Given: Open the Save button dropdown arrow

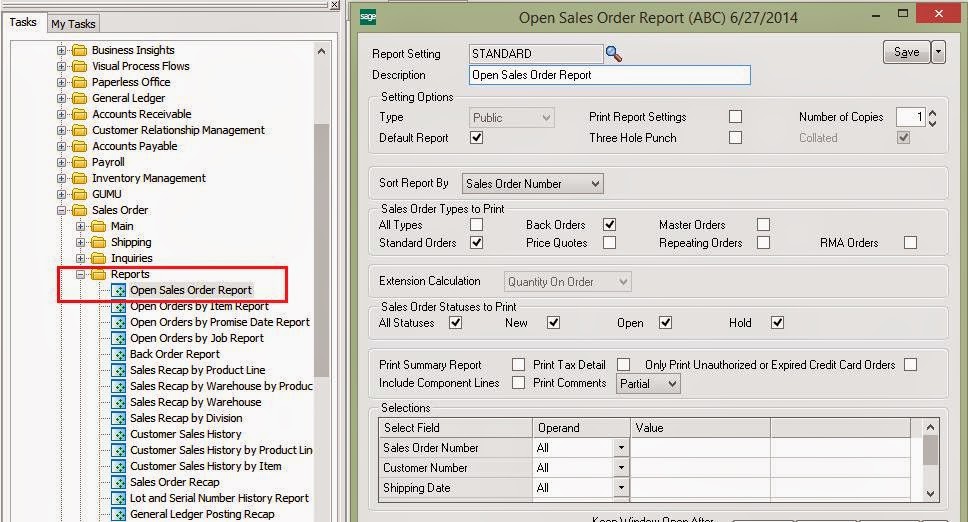Looking at the screenshot, I should [938, 52].
